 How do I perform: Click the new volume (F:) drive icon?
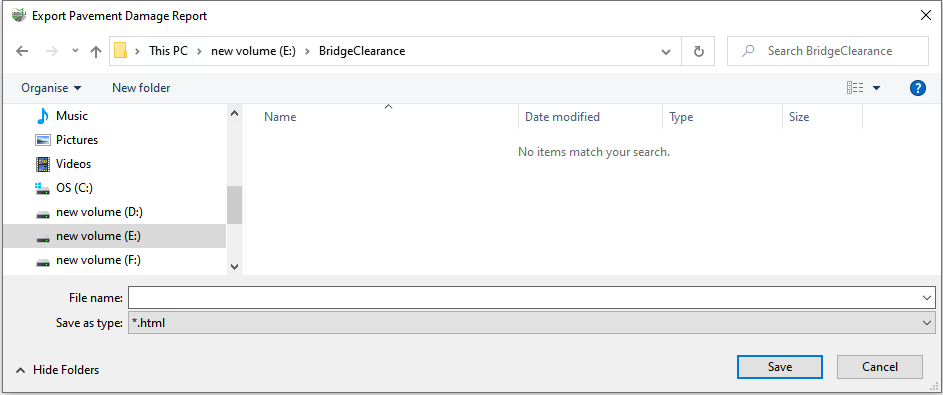click(43, 262)
